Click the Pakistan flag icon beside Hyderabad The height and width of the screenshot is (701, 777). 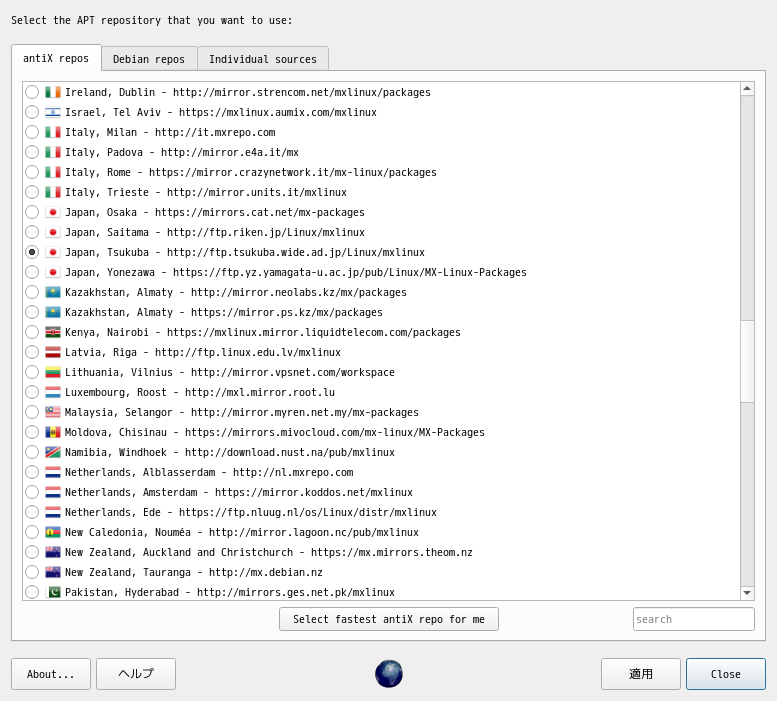(53, 592)
